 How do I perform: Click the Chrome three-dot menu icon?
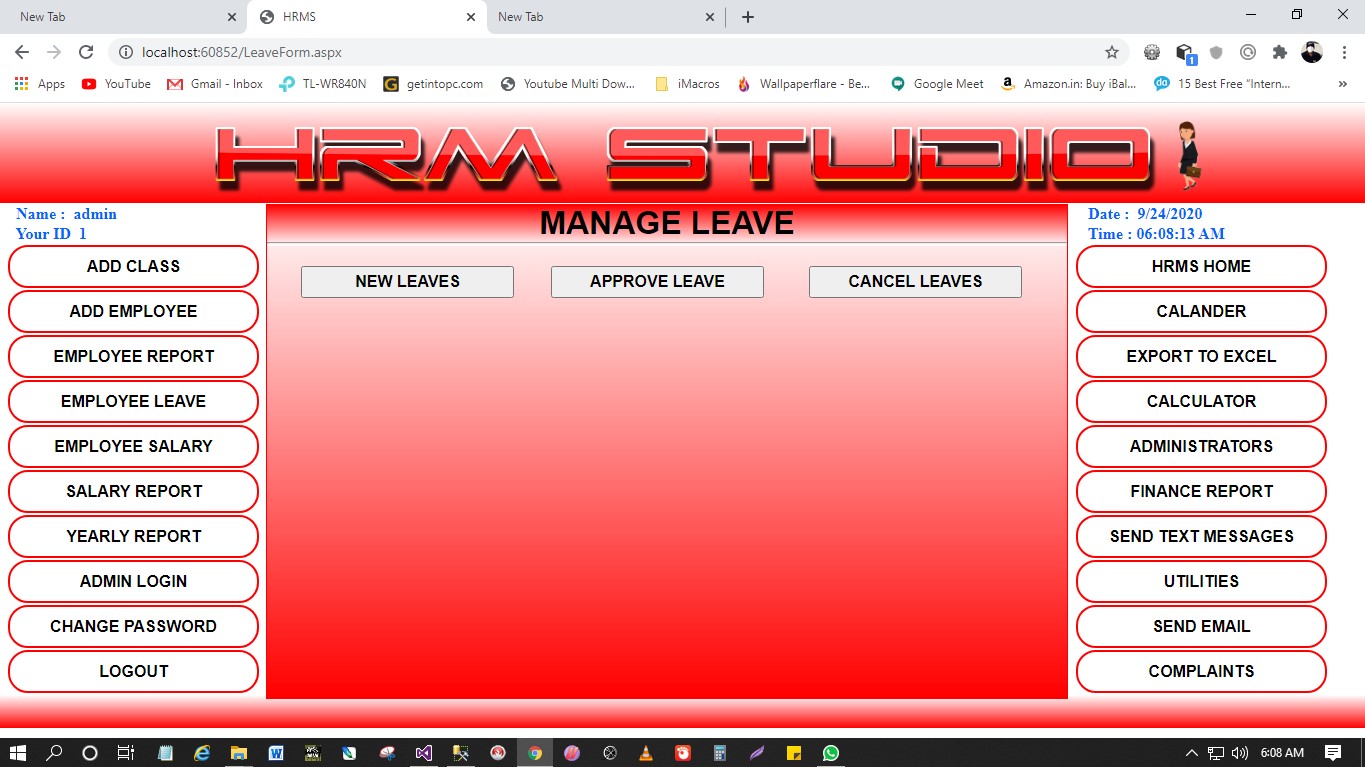click(1343, 52)
